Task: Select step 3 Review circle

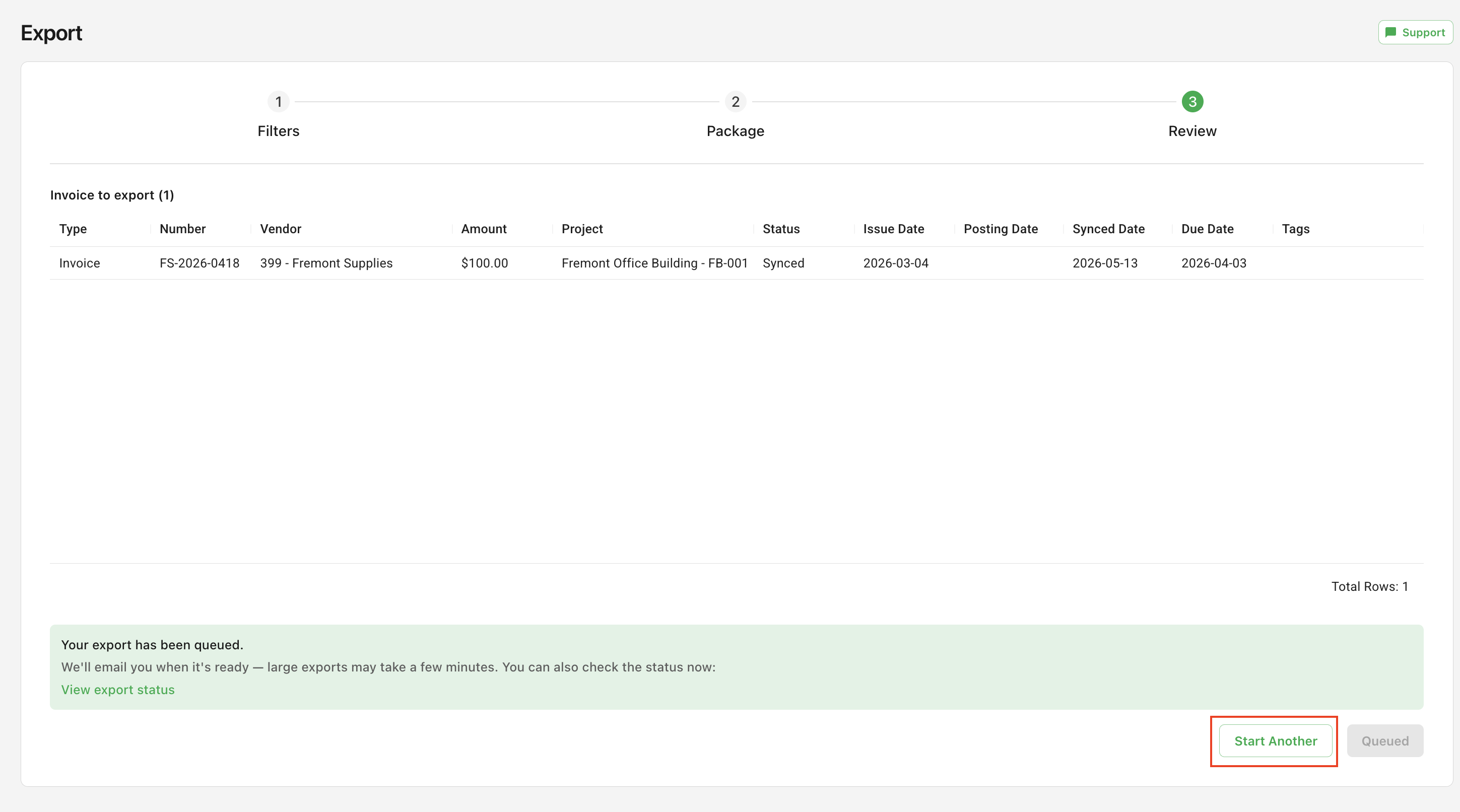Action: point(1192,102)
